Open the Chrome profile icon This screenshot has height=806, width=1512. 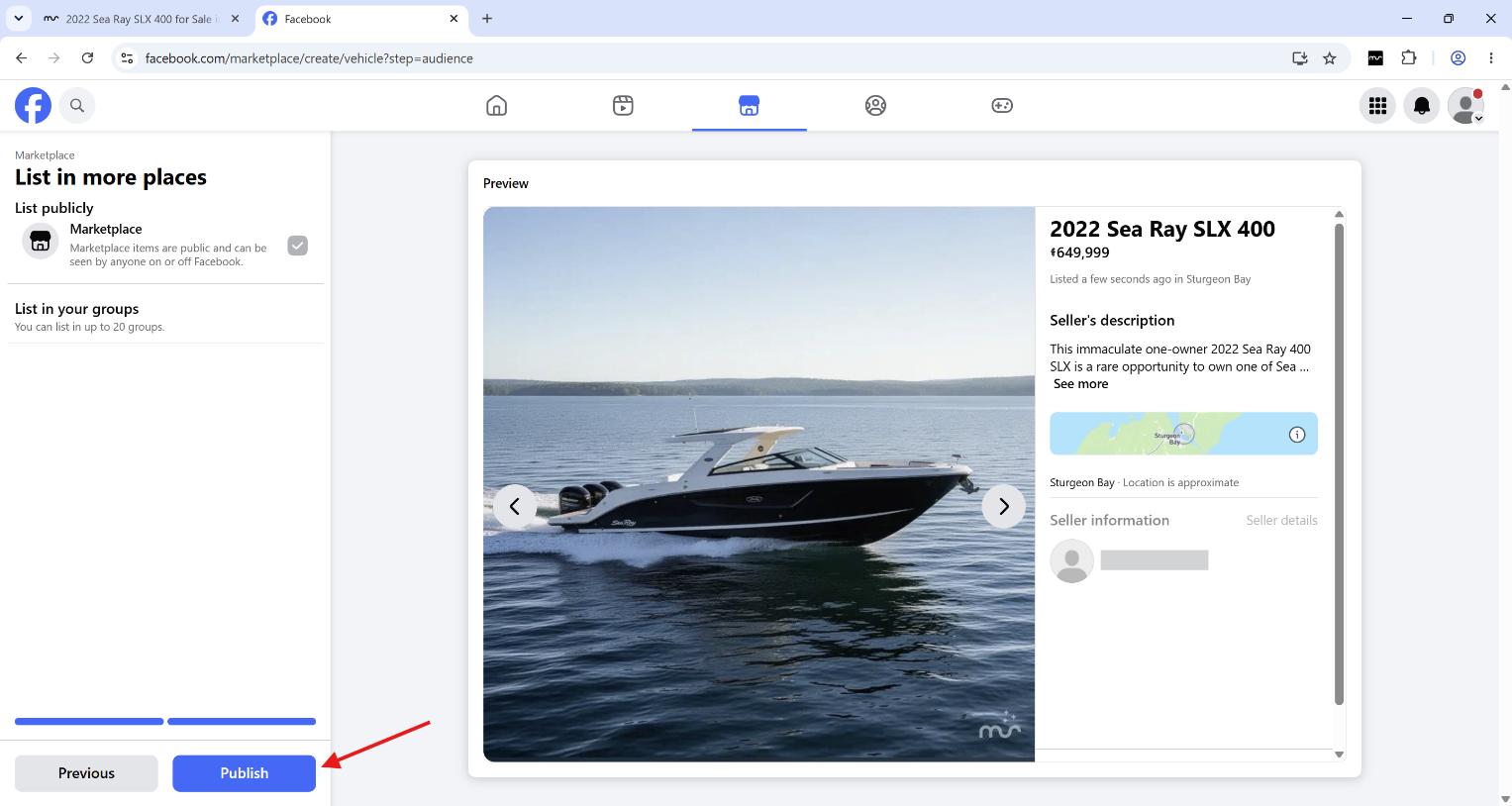tap(1458, 58)
